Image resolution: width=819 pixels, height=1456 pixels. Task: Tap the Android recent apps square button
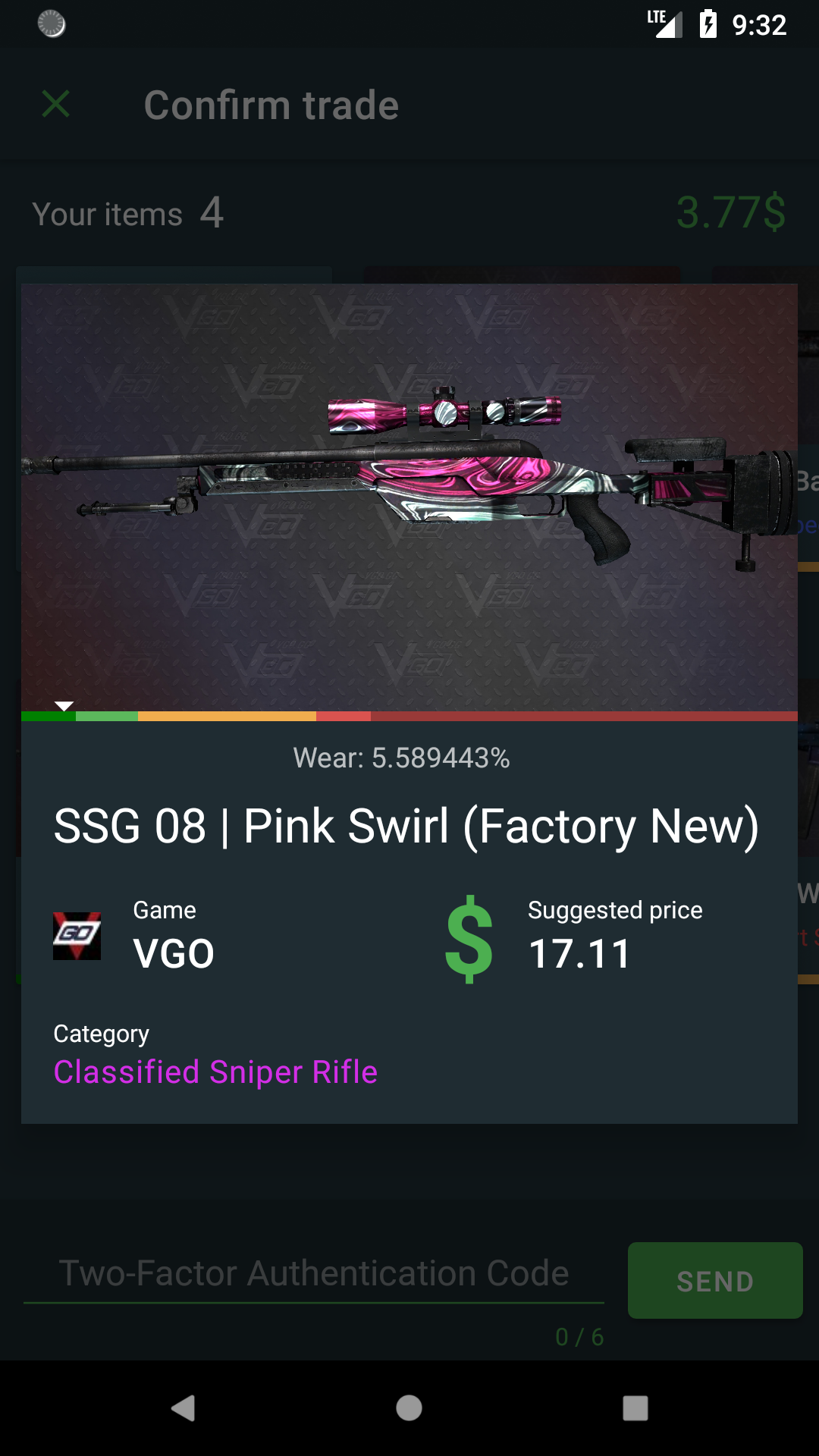point(635,1408)
